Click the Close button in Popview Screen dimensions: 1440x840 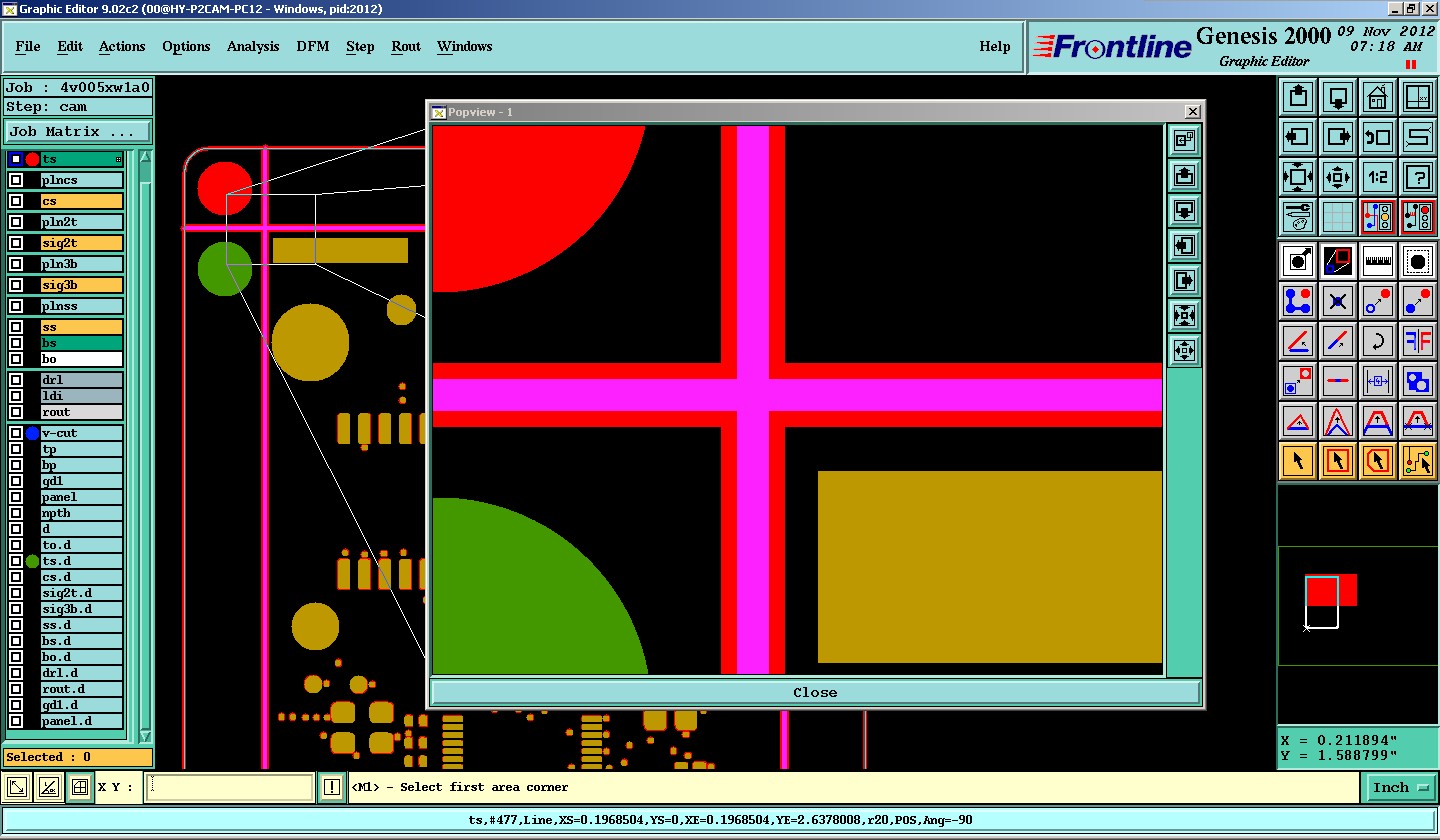coord(815,692)
